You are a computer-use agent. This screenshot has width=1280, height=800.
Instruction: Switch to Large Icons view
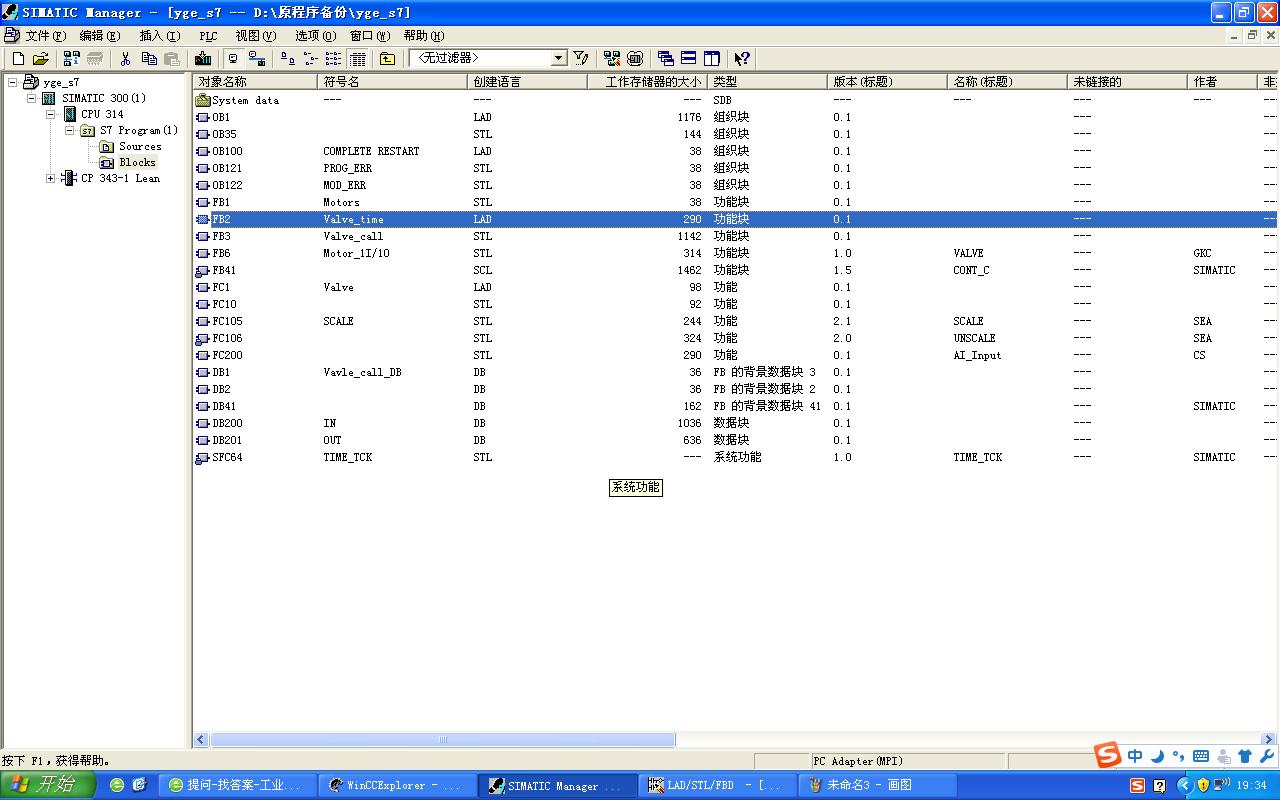click(288, 59)
